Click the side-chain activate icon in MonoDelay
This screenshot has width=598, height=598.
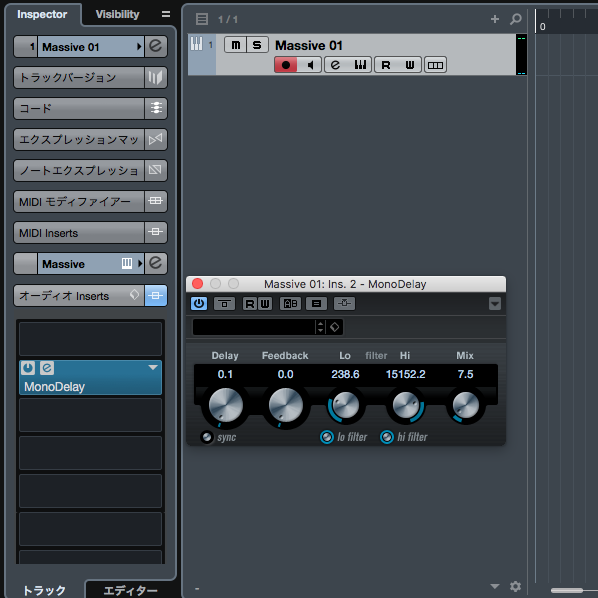pyautogui.click(x=344, y=304)
